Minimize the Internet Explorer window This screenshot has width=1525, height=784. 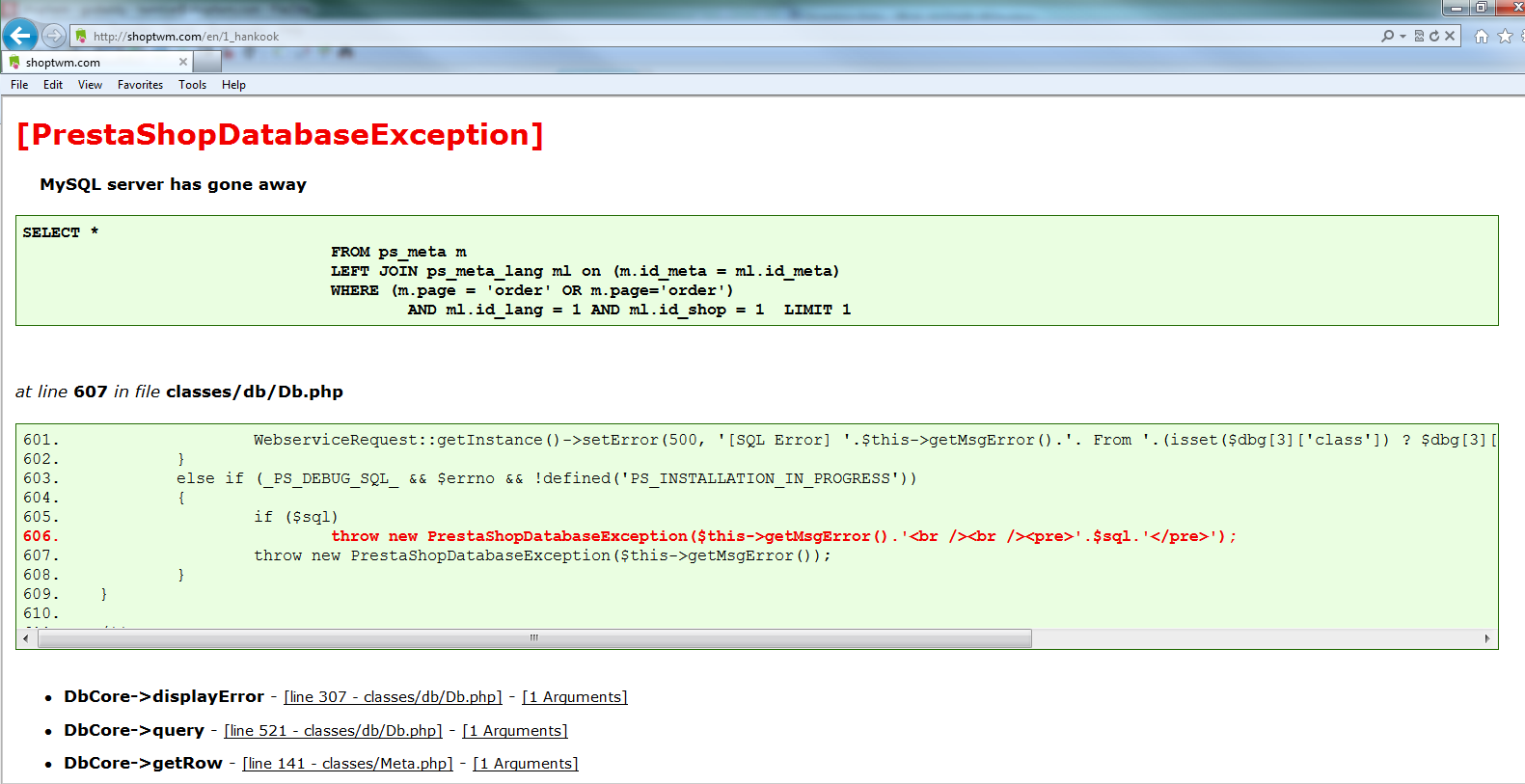coord(1456,8)
